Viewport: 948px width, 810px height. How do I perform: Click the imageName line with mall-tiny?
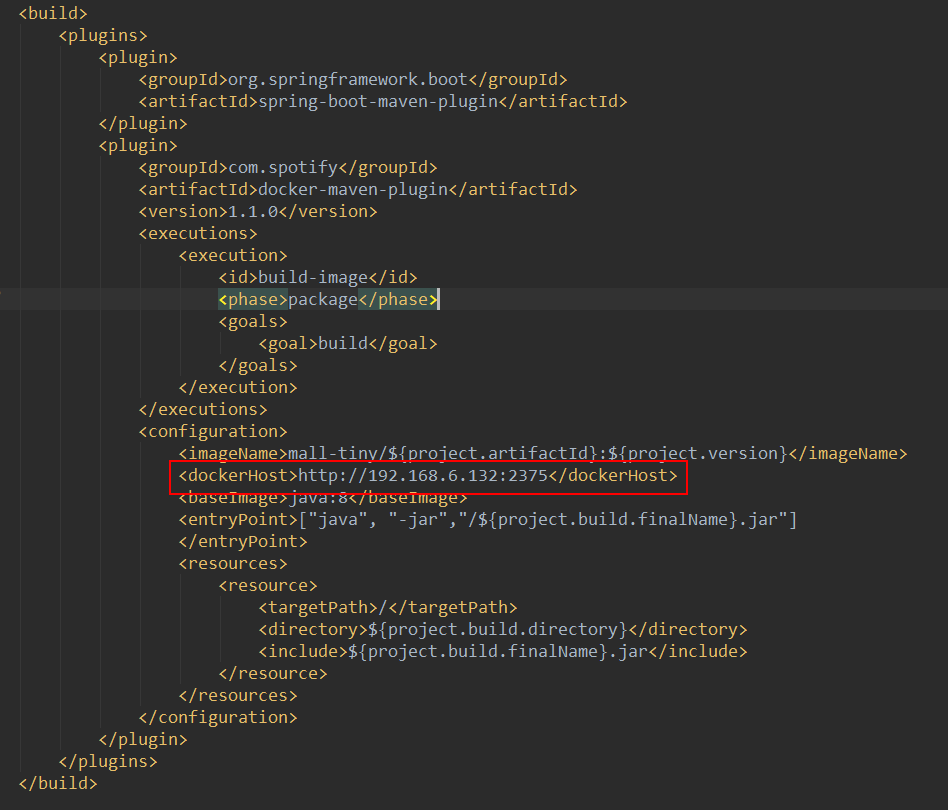[x=540, y=454]
